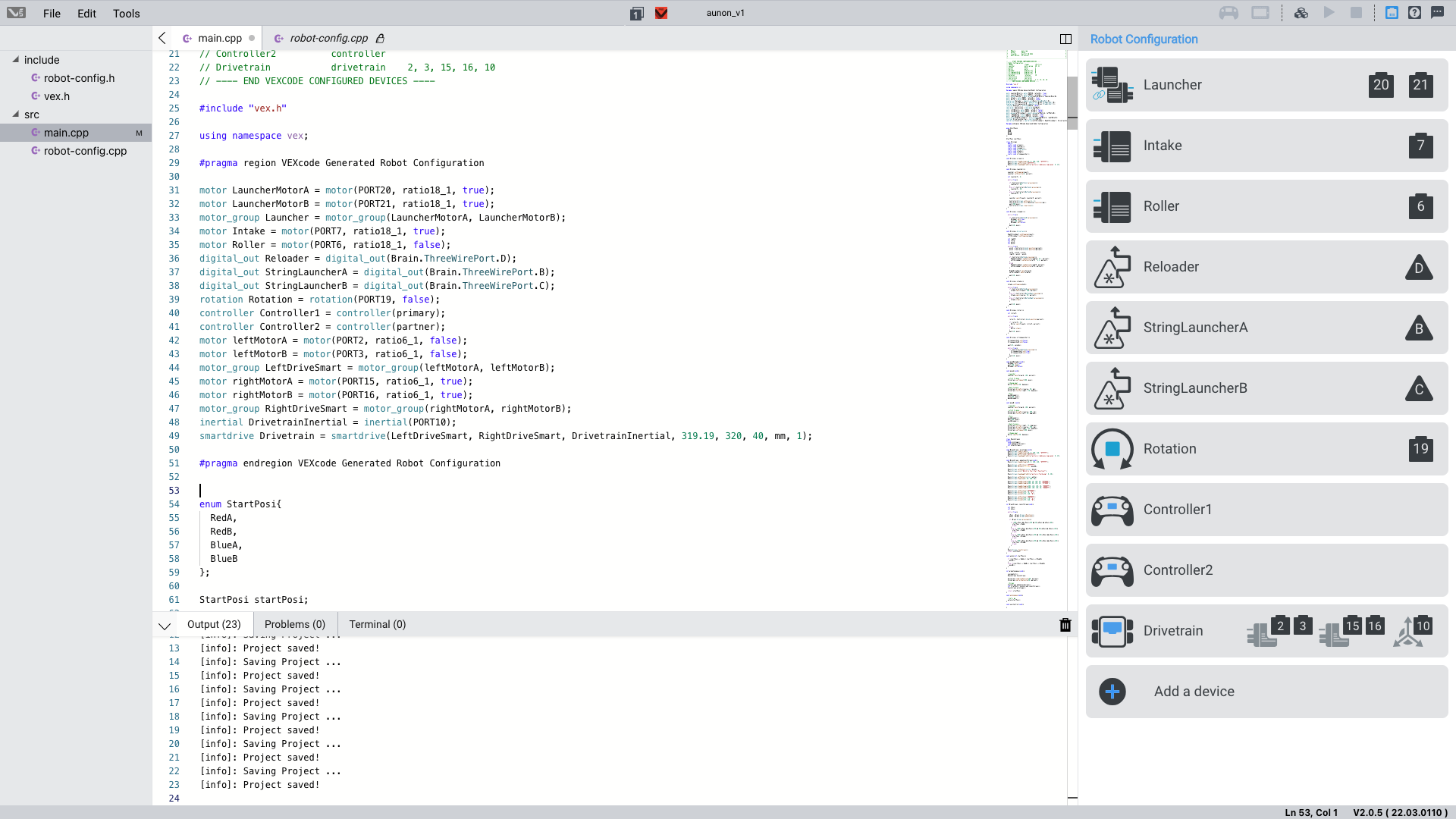
Task: Switch to the main.cpp editor tab
Action: click(219, 38)
